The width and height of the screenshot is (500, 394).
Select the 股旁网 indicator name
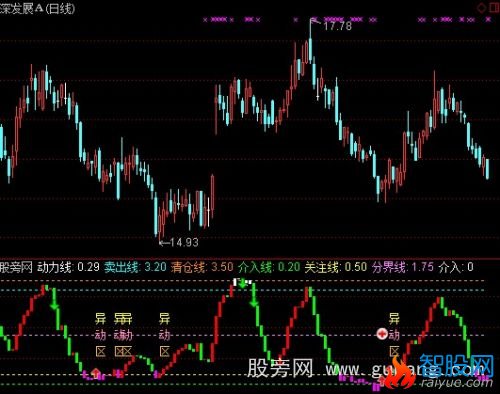[16, 267]
